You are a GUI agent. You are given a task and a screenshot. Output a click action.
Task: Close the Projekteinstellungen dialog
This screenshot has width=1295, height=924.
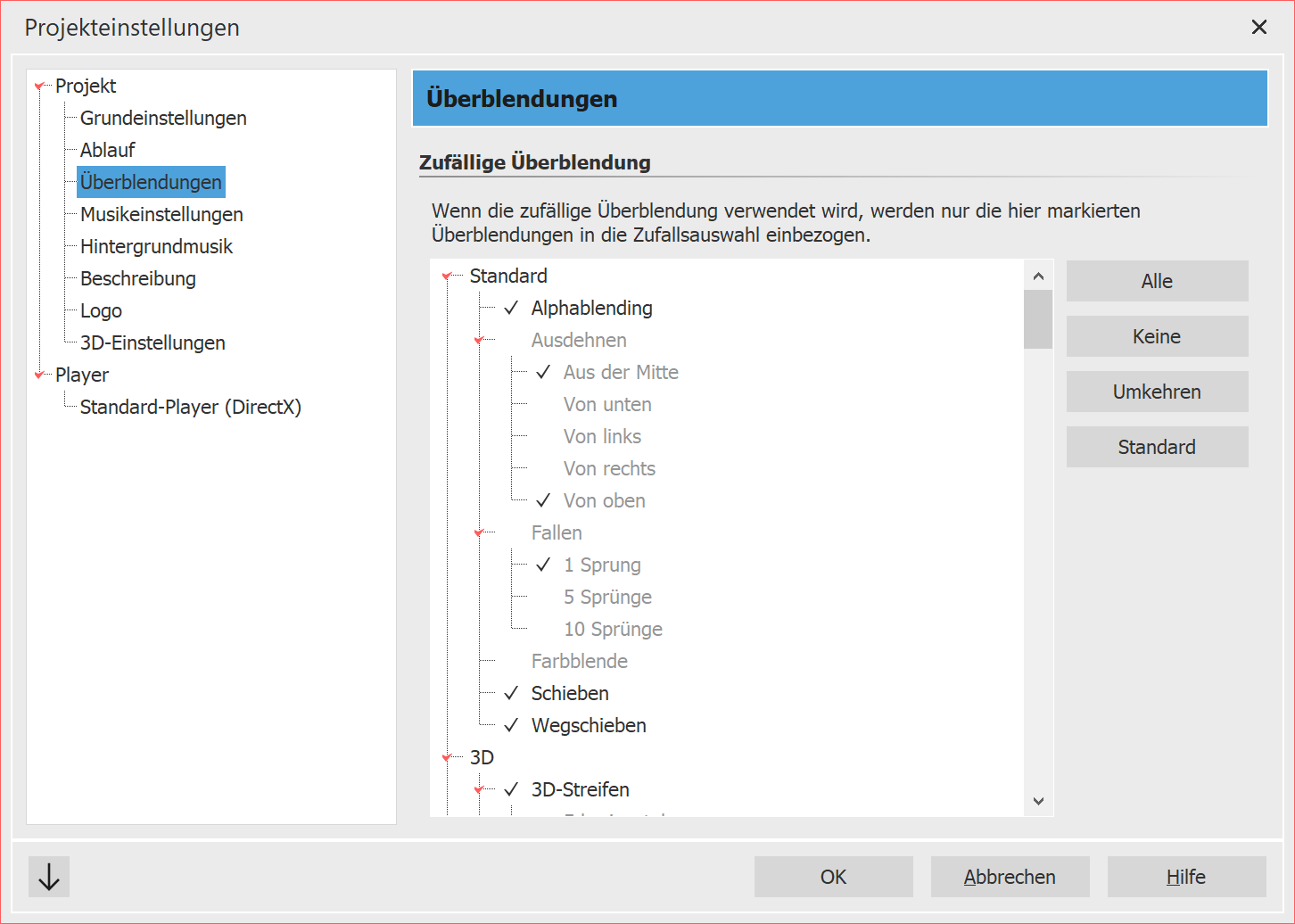pyautogui.click(x=1258, y=27)
